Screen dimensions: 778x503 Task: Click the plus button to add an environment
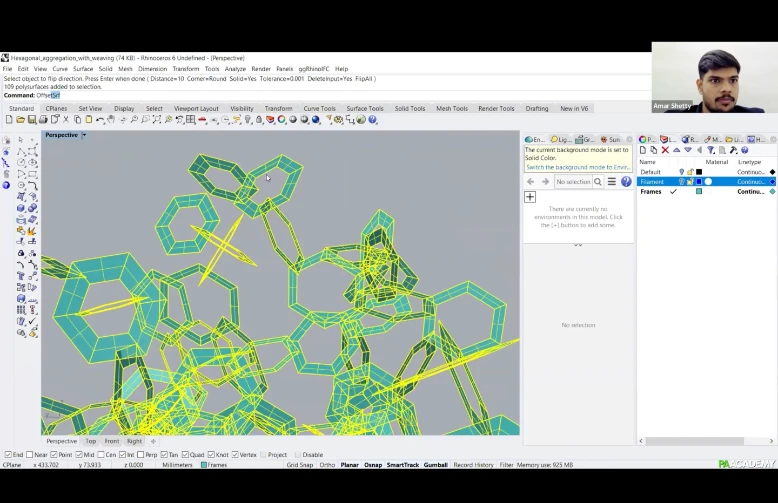pos(530,197)
